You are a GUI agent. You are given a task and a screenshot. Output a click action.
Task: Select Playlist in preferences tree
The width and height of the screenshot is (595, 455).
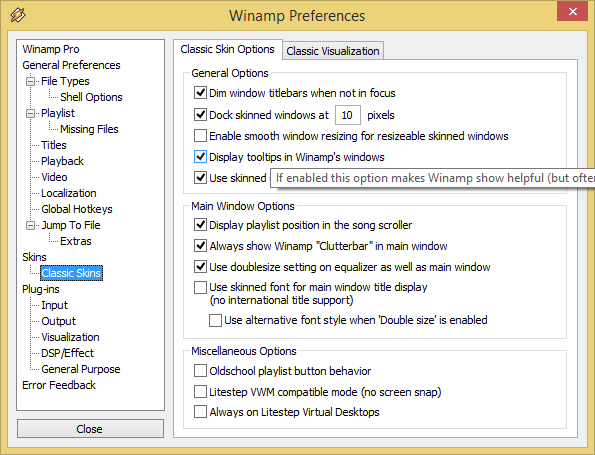(58, 113)
